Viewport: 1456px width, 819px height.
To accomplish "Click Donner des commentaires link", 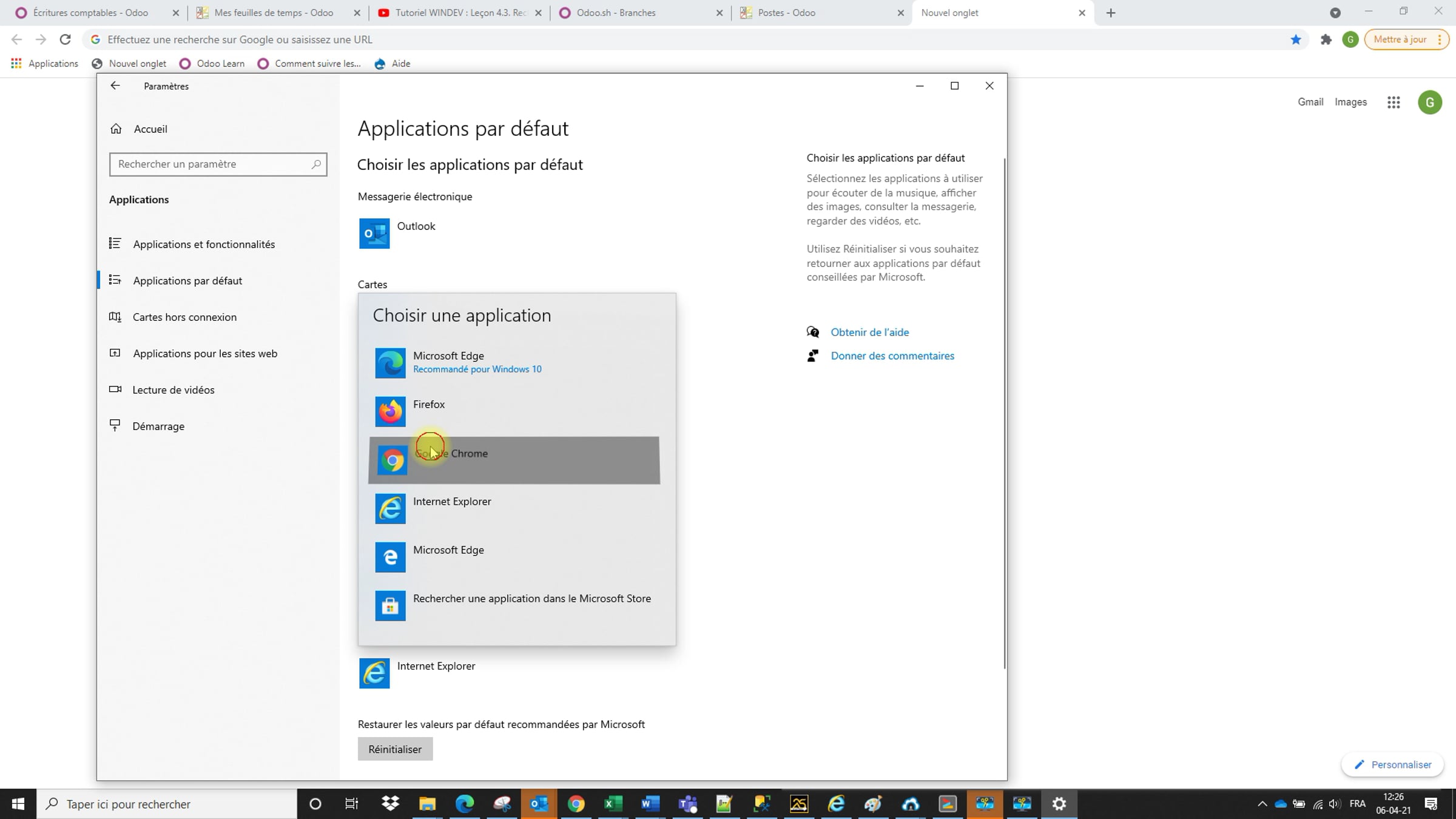I will (x=892, y=356).
